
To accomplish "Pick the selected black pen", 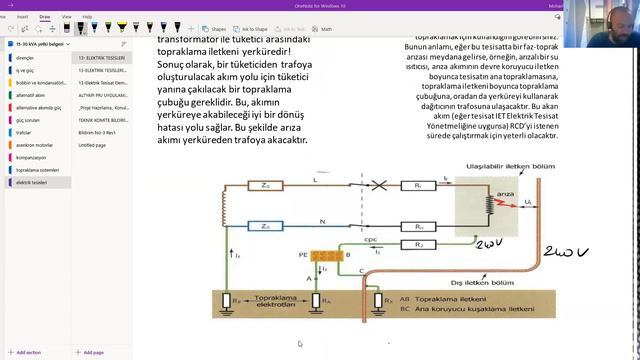I will [x=81, y=28].
